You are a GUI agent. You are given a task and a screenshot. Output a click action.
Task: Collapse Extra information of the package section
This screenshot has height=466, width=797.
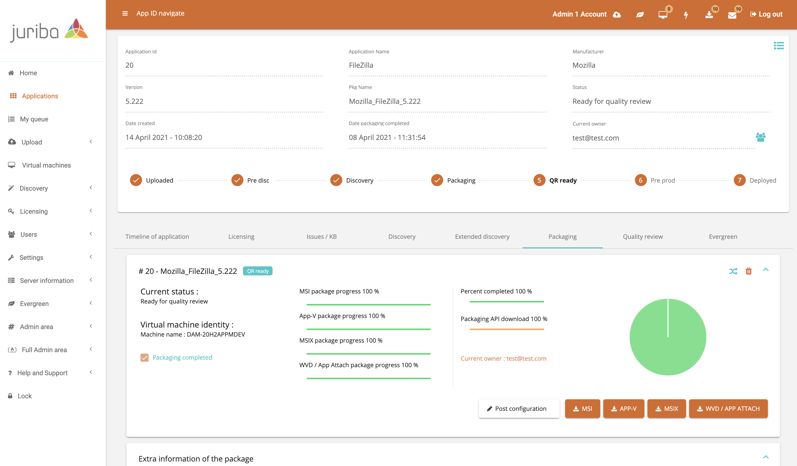click(x=765, y=457)
